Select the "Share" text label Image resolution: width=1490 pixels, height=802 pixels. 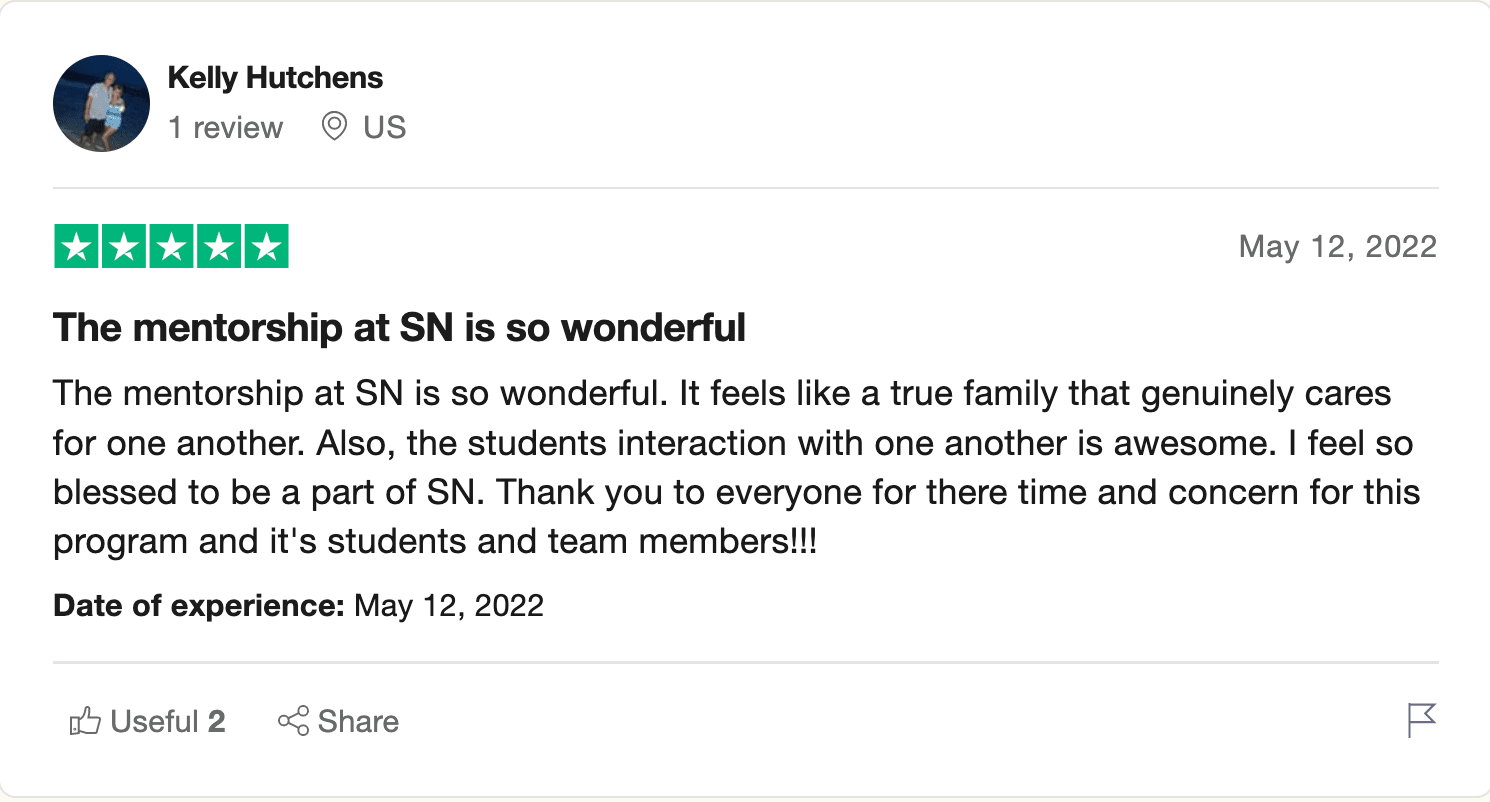(358, 721)
